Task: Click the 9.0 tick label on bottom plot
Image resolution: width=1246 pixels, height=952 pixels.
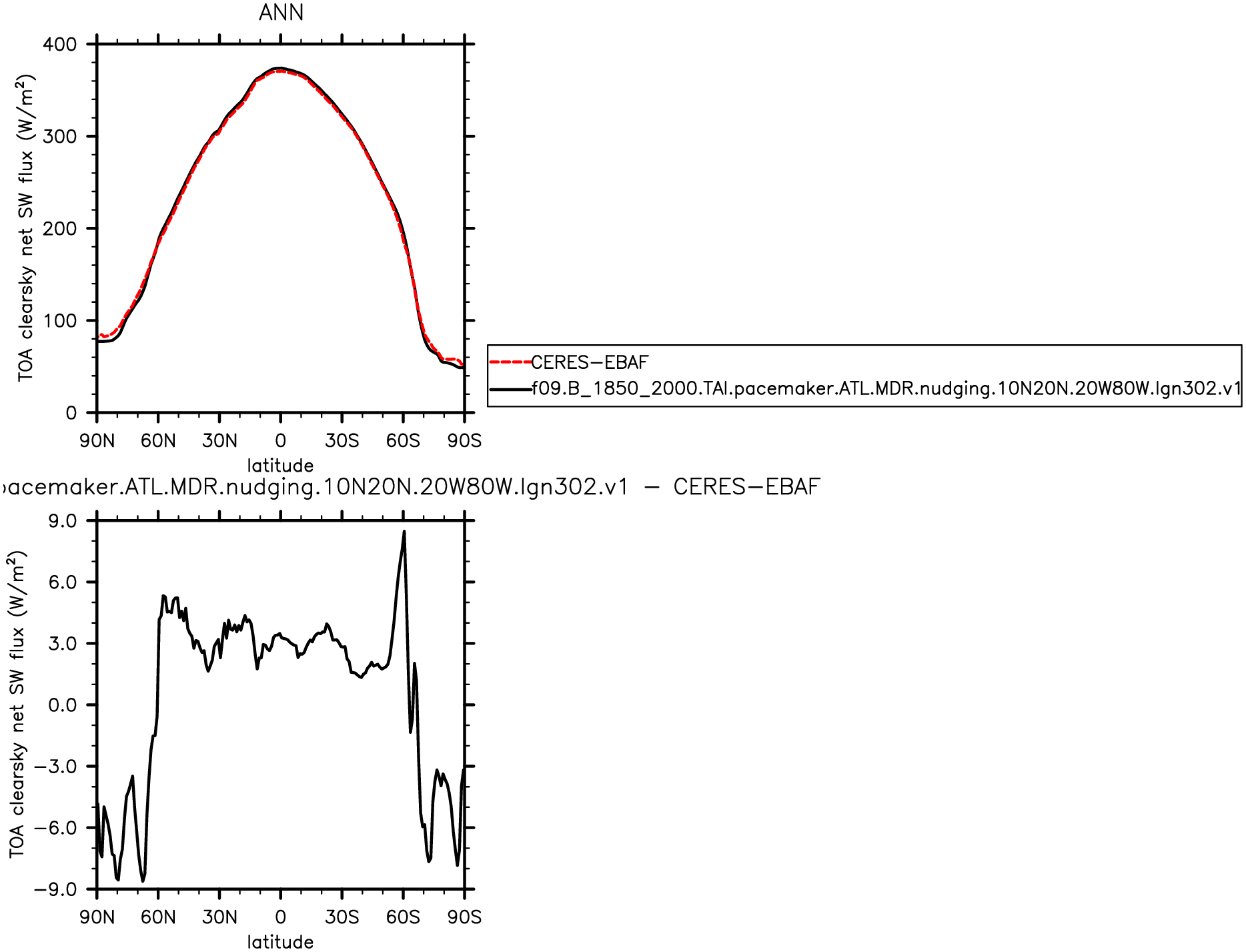Action: [x=62, y=521]
